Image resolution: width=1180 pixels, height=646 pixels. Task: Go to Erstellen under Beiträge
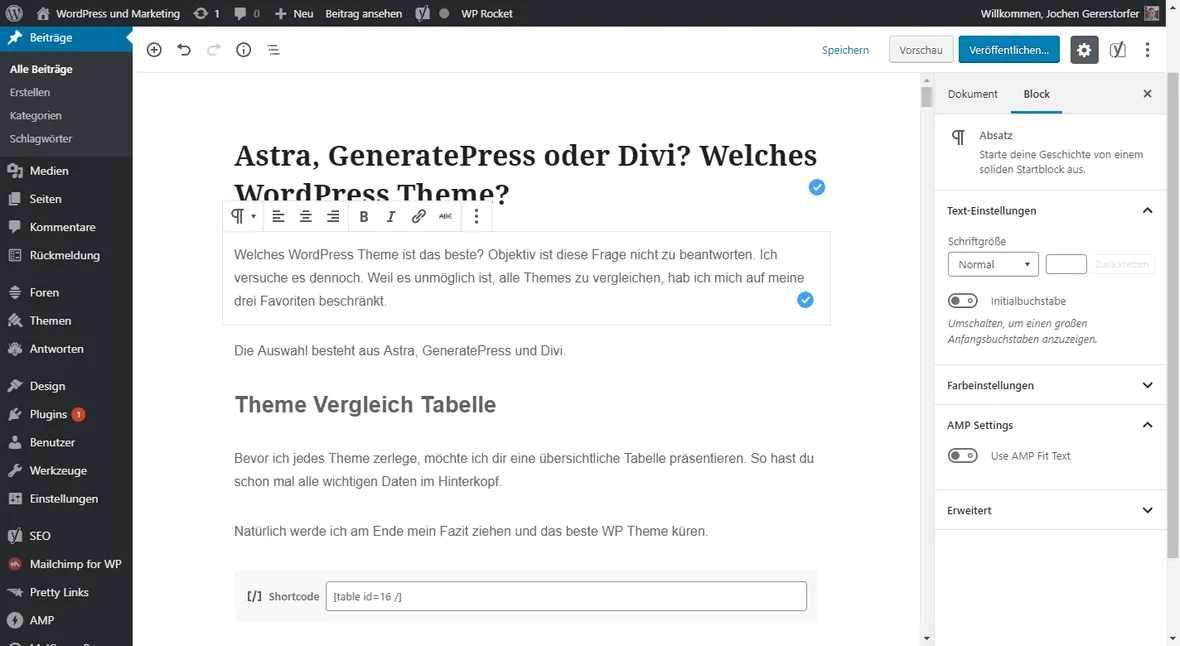point(30,92)
